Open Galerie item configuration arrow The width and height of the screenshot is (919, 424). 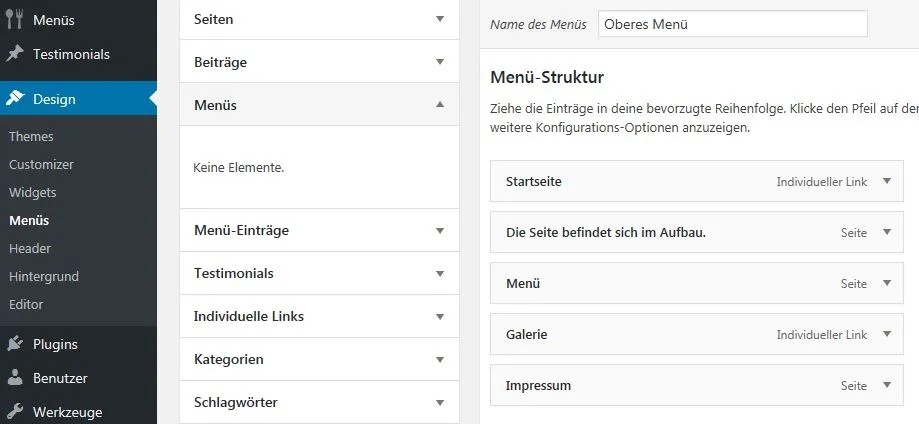887,334
